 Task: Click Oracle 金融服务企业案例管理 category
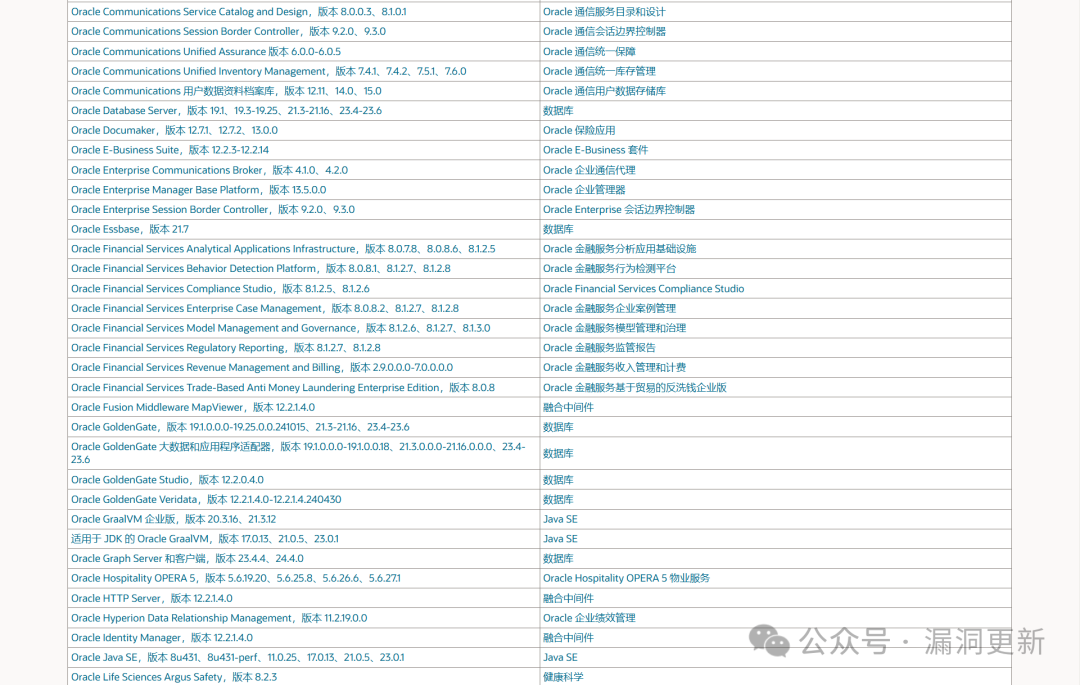pyautogui.click(x=610, y=308)
